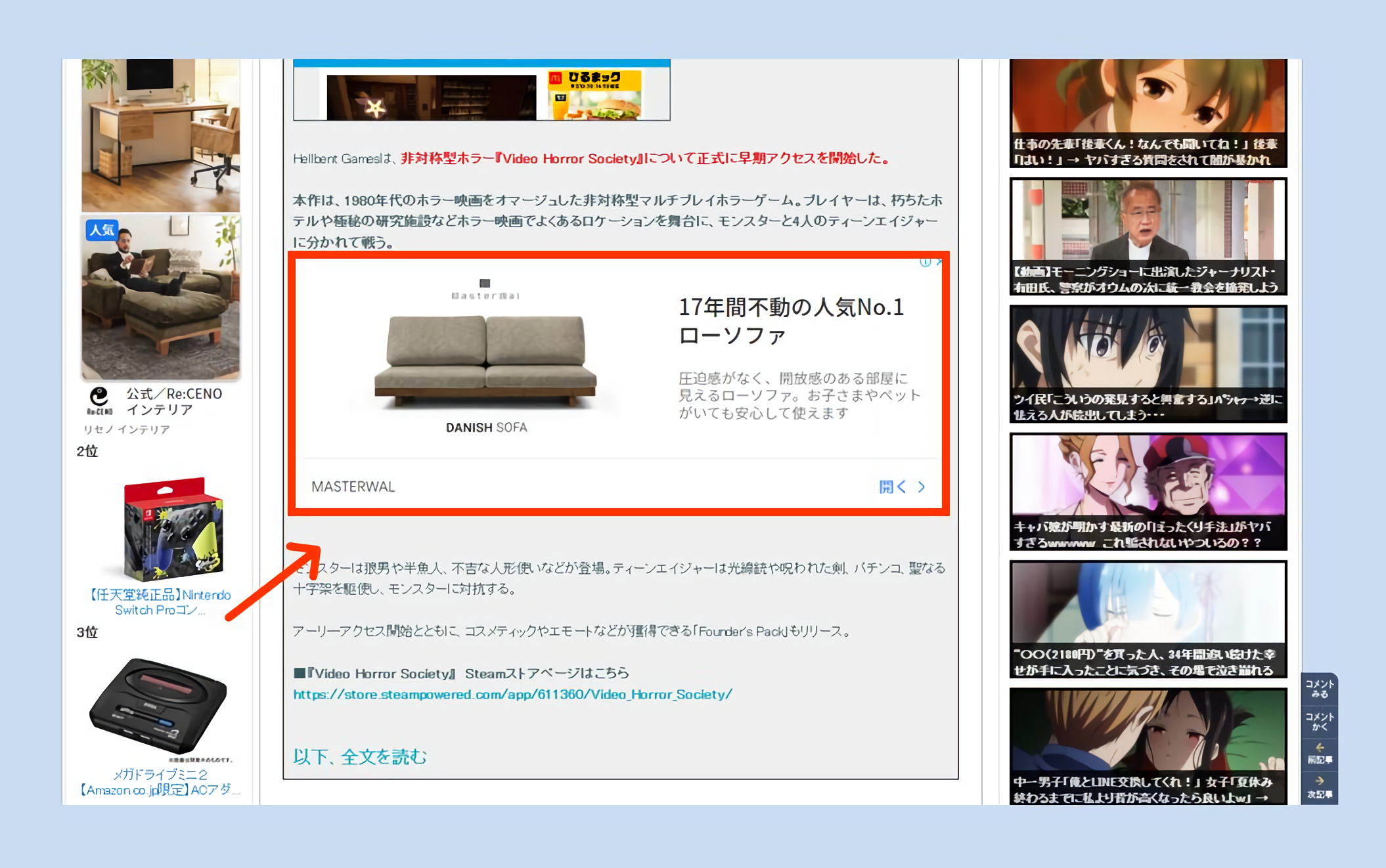This screenshot has width=1386, height=868.
Task: Click the right chevron beside 開く in the ad
Action: pyautogui.click(x=922, y=487)
